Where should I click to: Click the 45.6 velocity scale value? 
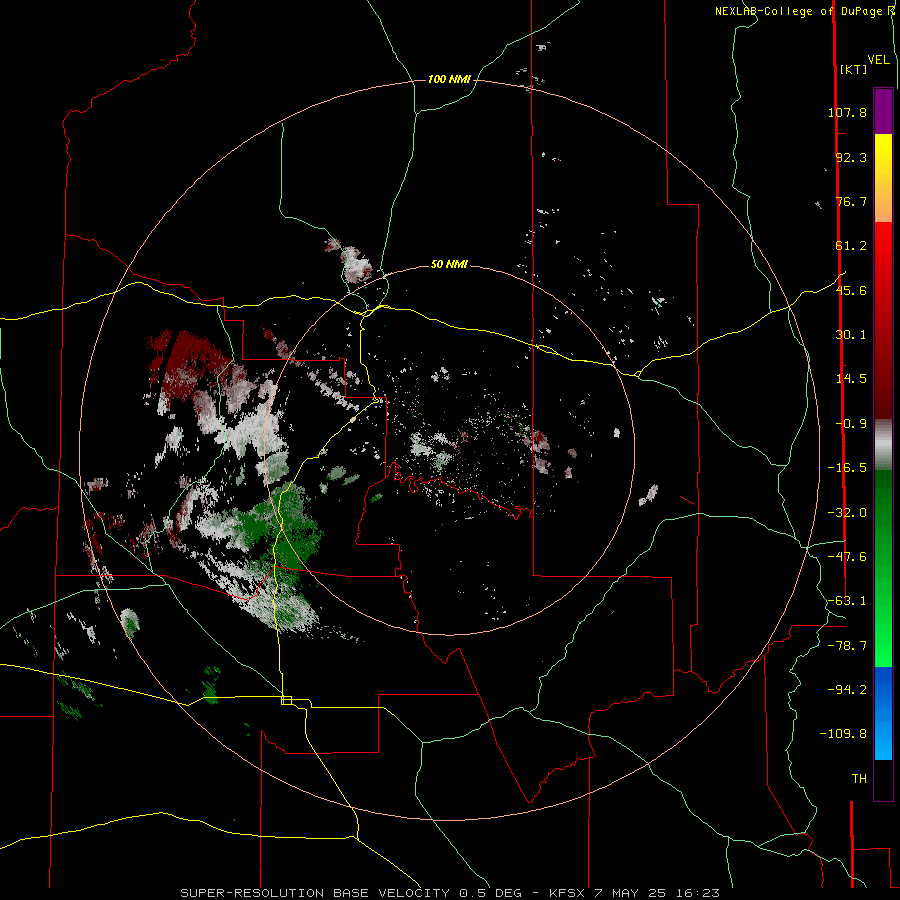coord(851,290)
